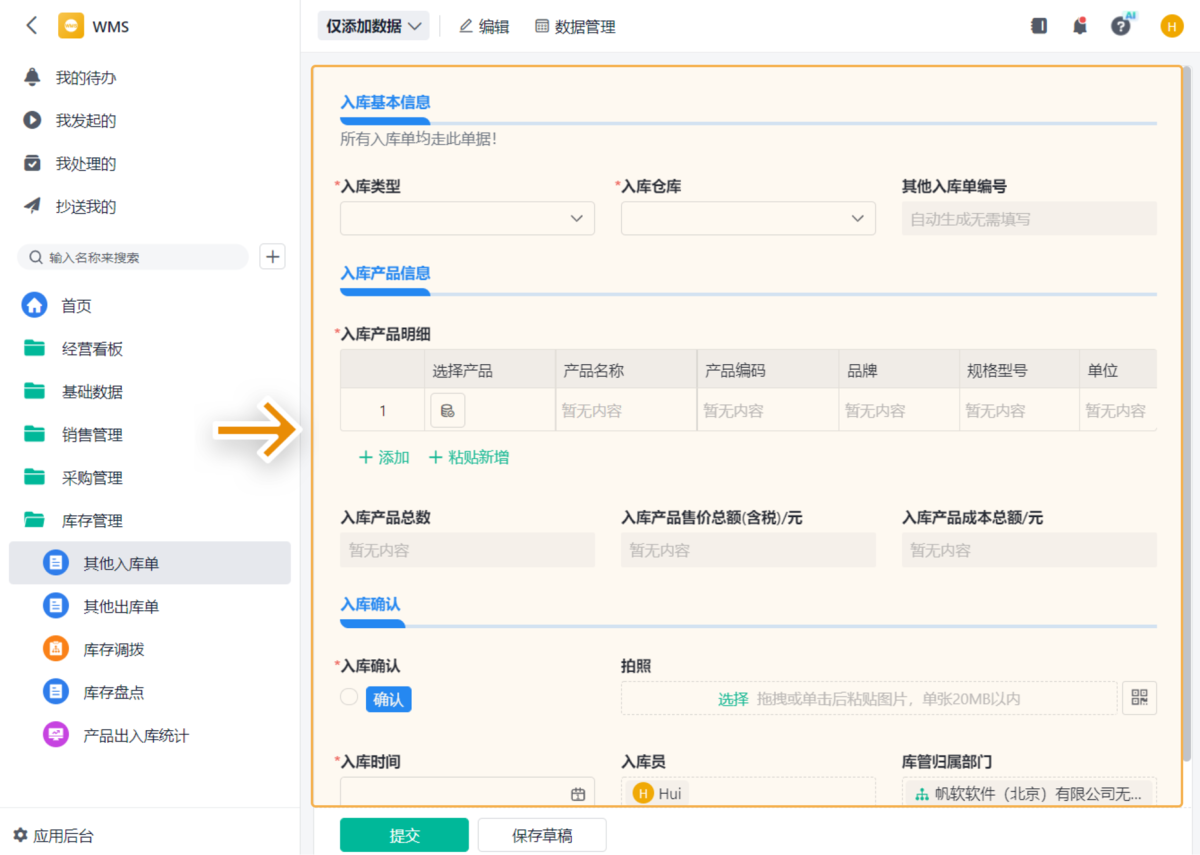The image size is (1200, 855).
Task: Click the vertical scrollbar of the form
Action: click(x=1186, y=400)
